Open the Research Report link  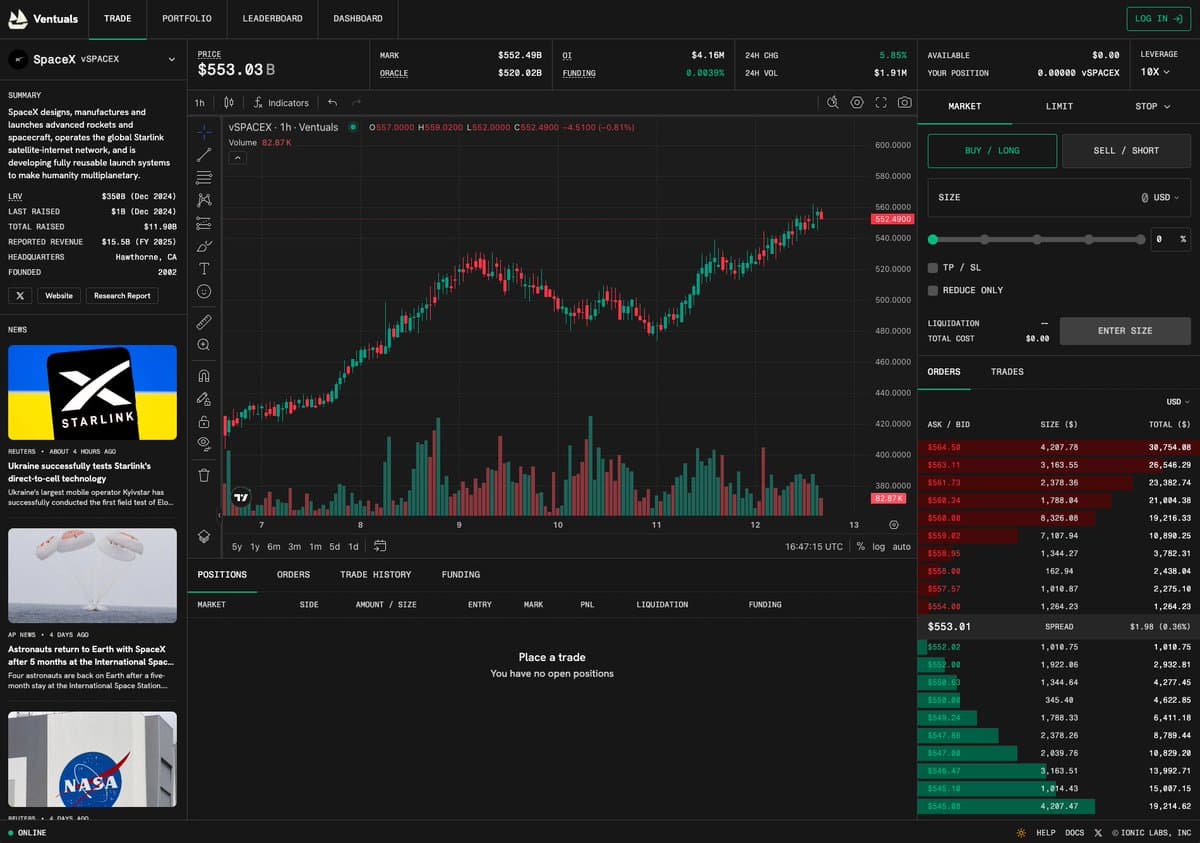tap(122, 296)
